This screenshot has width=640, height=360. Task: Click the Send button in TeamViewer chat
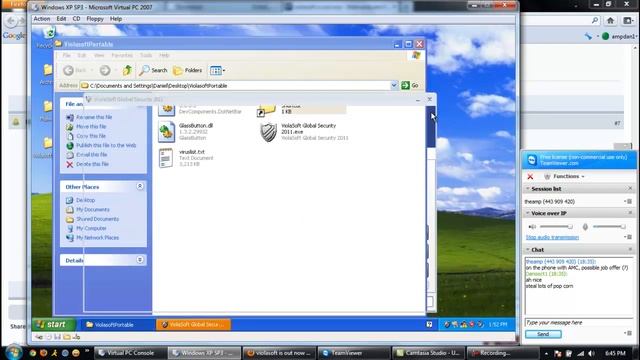coord(543,334)
